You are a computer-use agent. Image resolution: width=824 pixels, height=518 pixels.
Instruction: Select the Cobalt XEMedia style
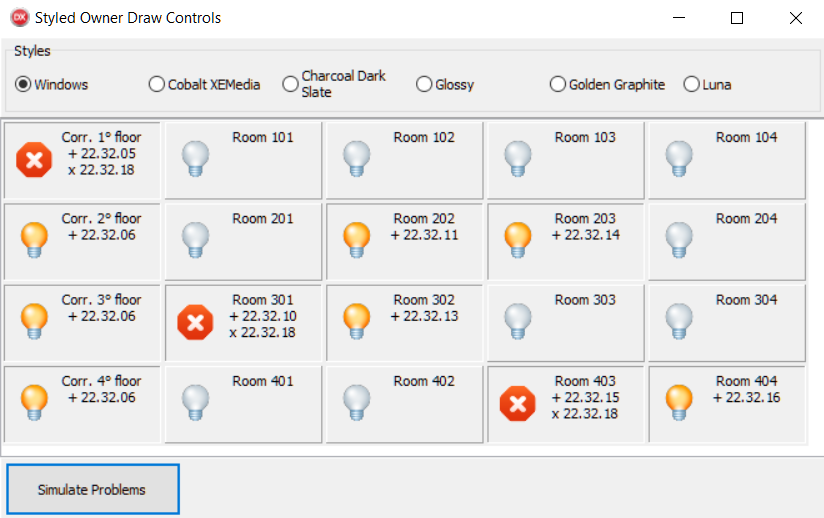[157, 85]
